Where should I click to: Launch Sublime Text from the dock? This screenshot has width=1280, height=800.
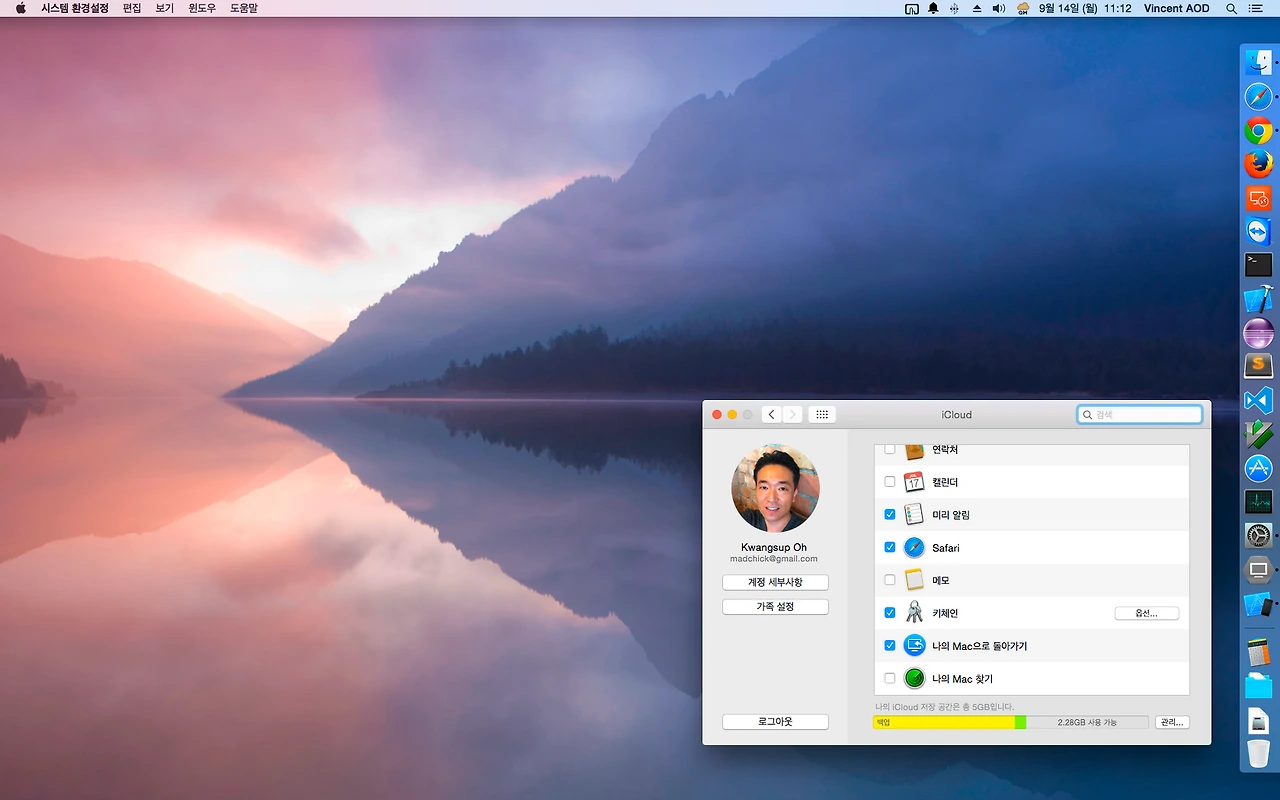tap(1258, 366)
